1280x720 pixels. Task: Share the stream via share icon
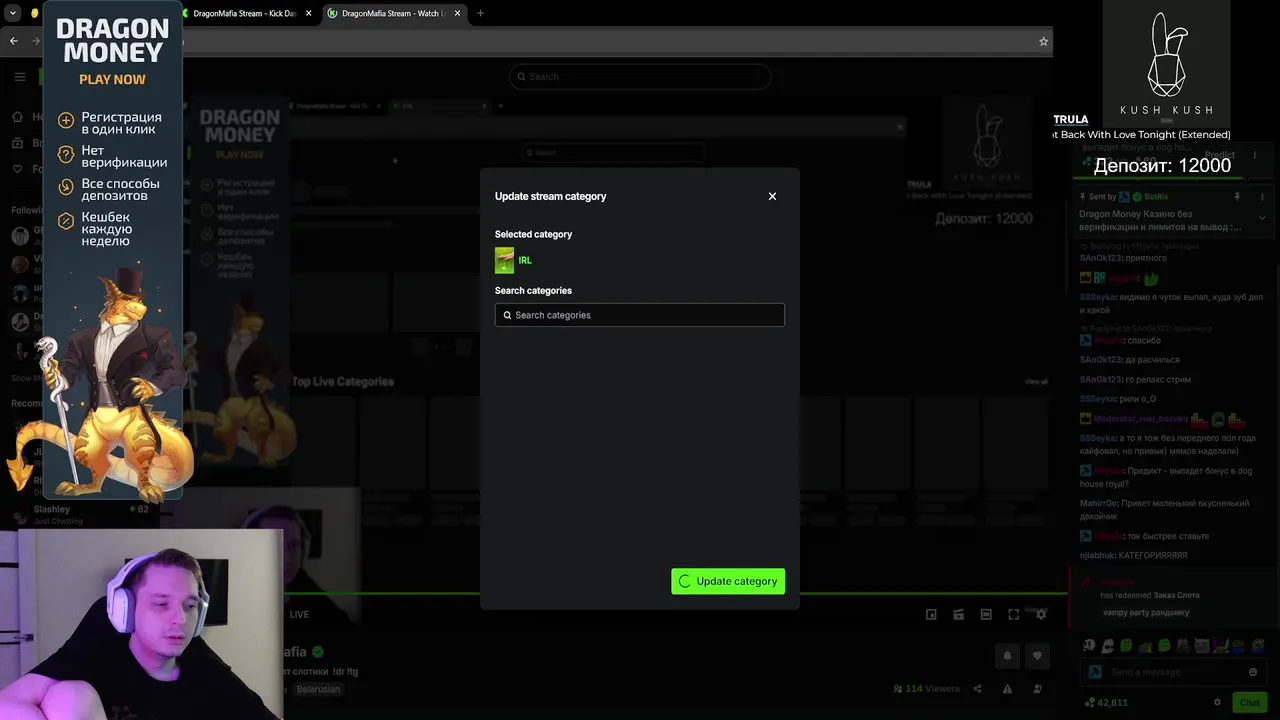[977, 689]
